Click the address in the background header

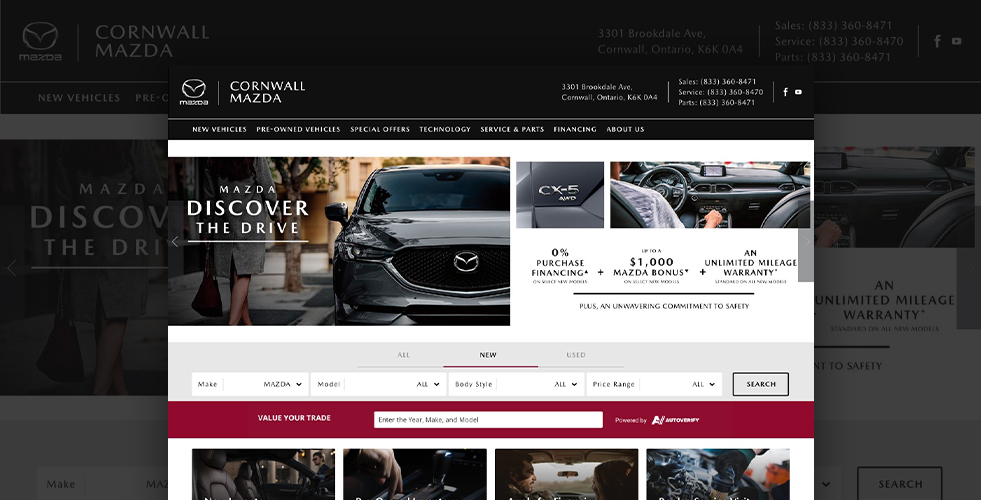coord(670,41)
